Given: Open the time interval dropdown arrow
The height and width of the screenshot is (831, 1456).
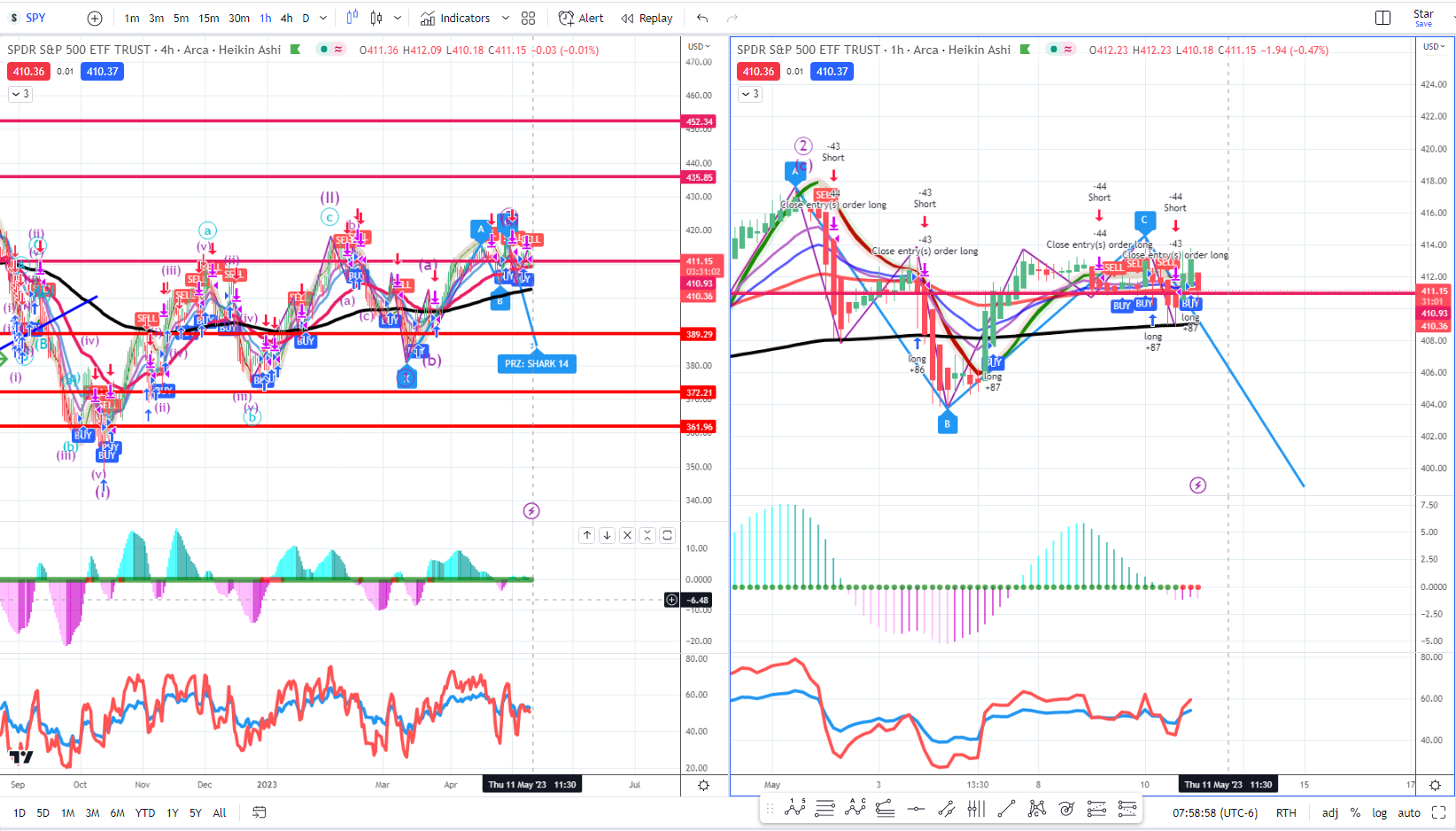Looking at the screenshot, I should click(323, 18).
